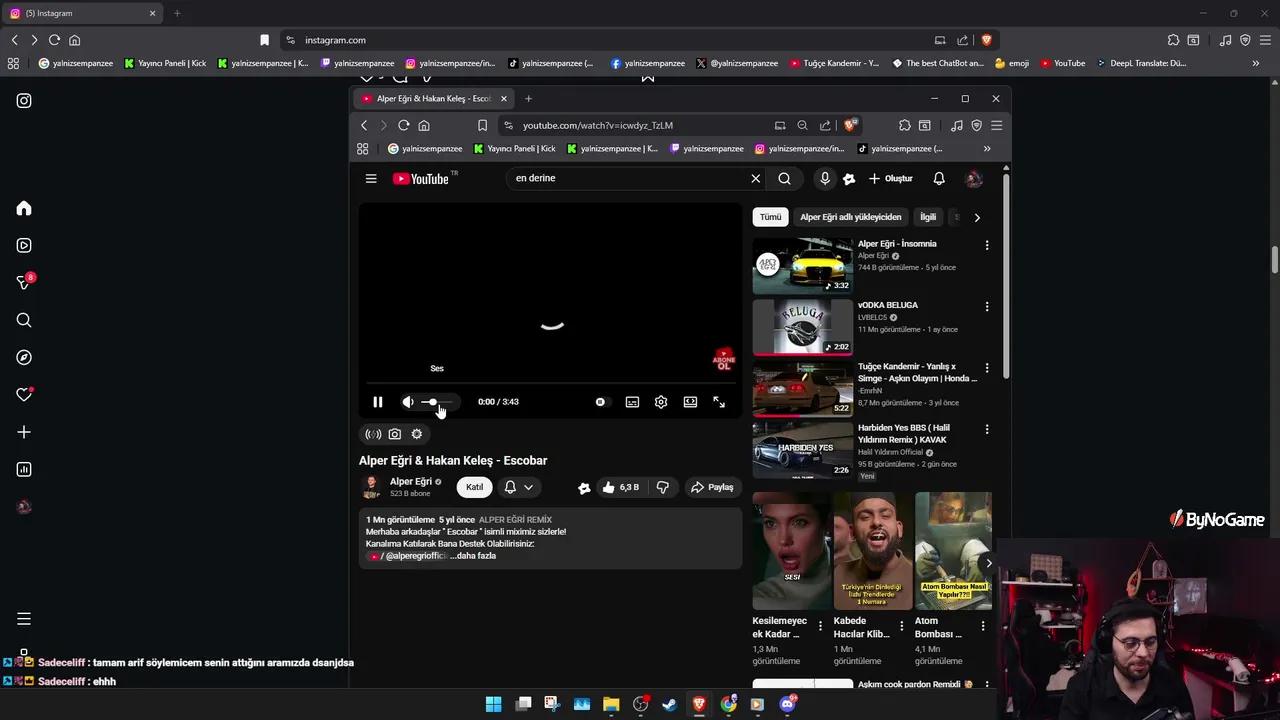Expand description with daha fazla
This screenshot has width=1280, height=720.
tap(475, 556)
